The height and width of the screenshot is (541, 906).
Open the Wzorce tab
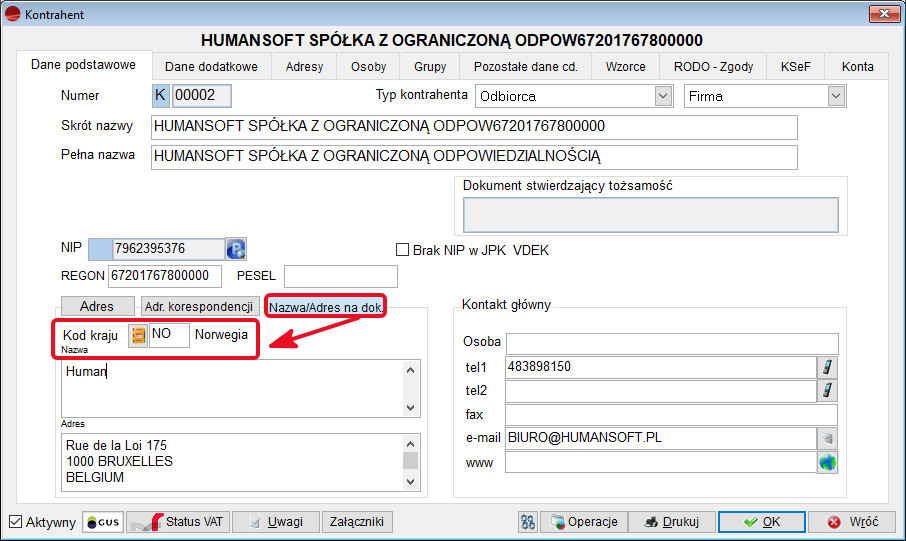(x=626, y=66)
